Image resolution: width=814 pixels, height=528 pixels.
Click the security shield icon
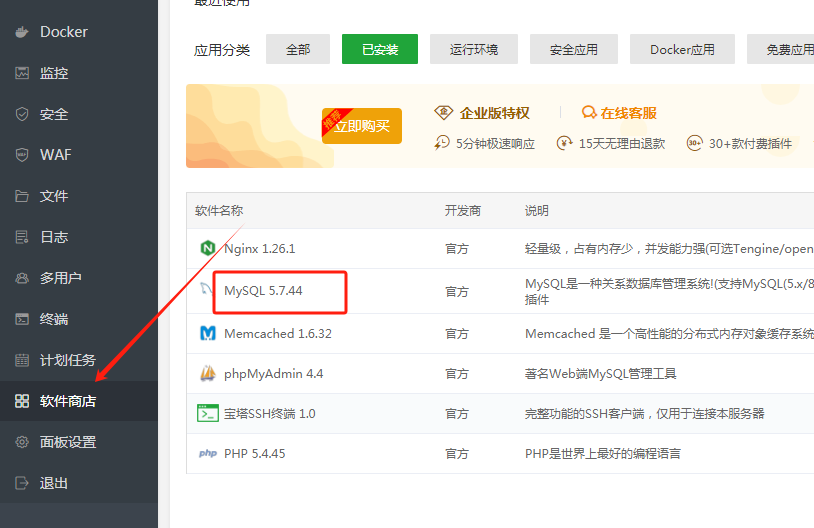pos(22,114)
